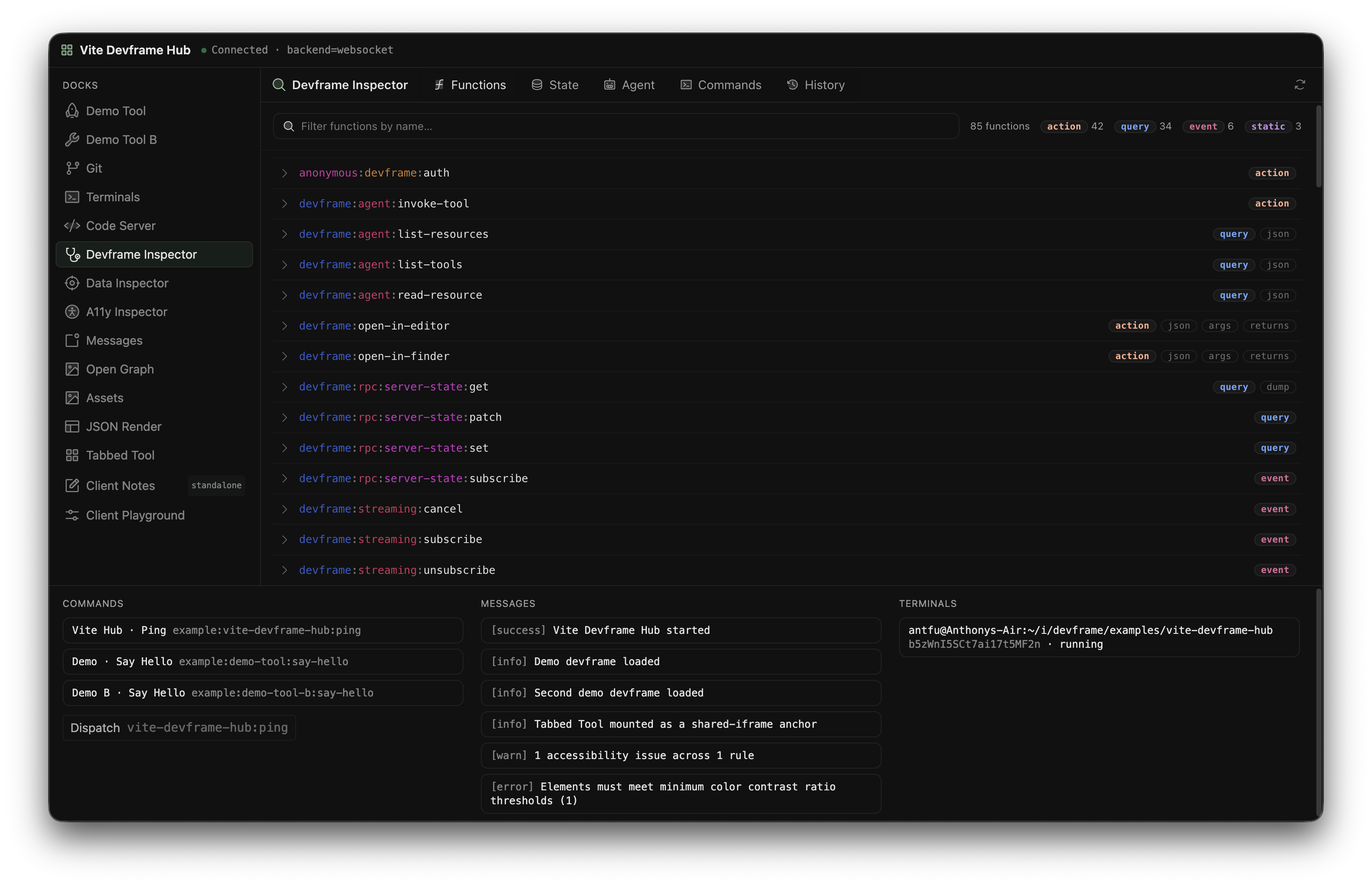Image resolution: width=1372 pixels, height=886 pixels.
Task: Run the Vite Hub Ping command
Action: [262, 630]
